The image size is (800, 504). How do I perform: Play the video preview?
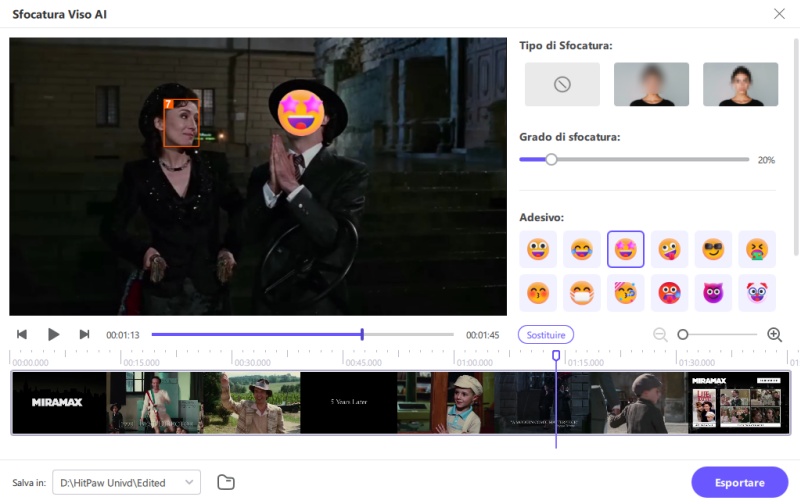54,335
